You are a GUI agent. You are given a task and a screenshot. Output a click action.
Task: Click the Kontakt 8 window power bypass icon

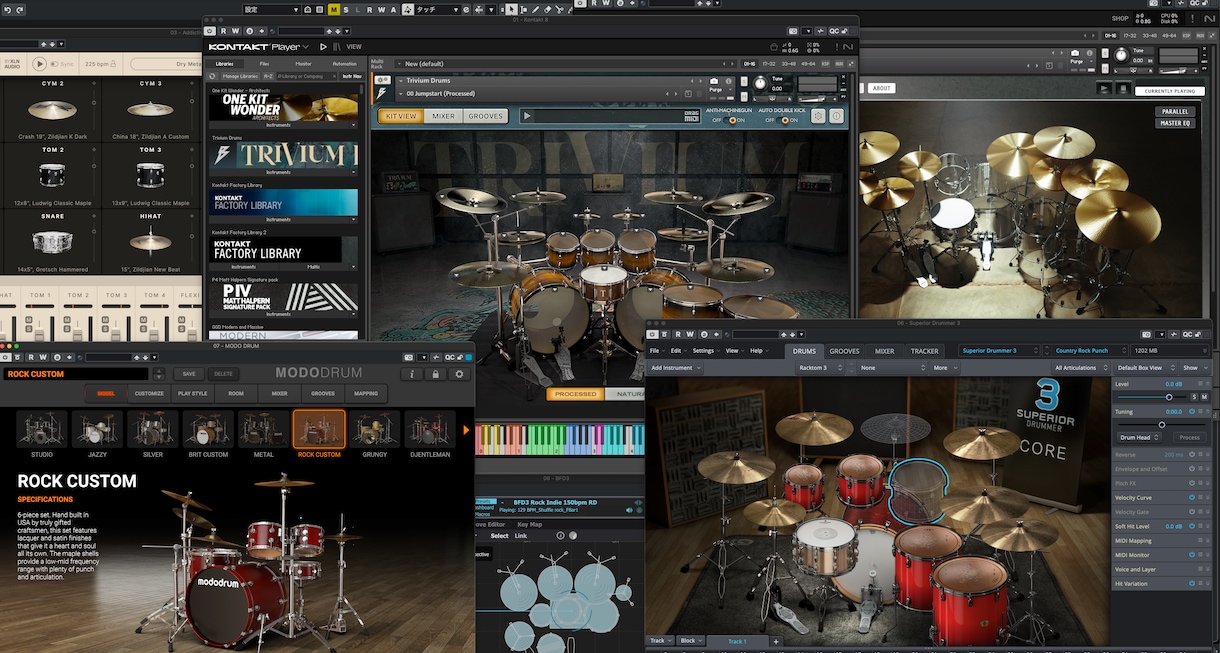pyautogui.click(x=212, y=31)
